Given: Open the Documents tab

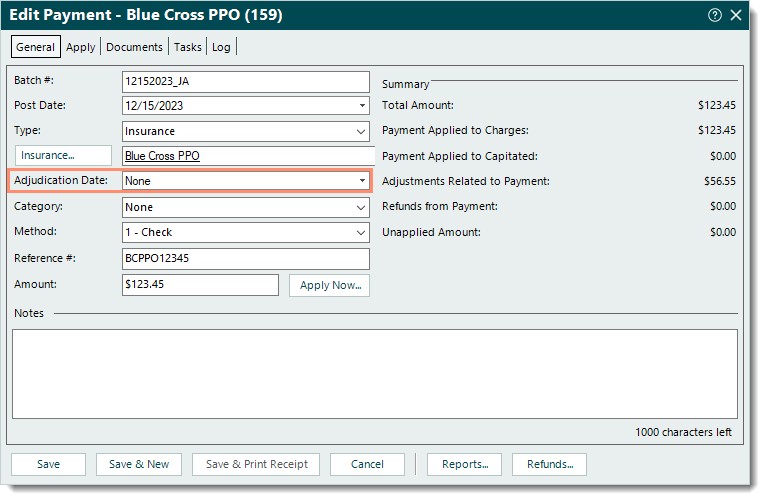Looking at the screenshot, I should point(134,47).
